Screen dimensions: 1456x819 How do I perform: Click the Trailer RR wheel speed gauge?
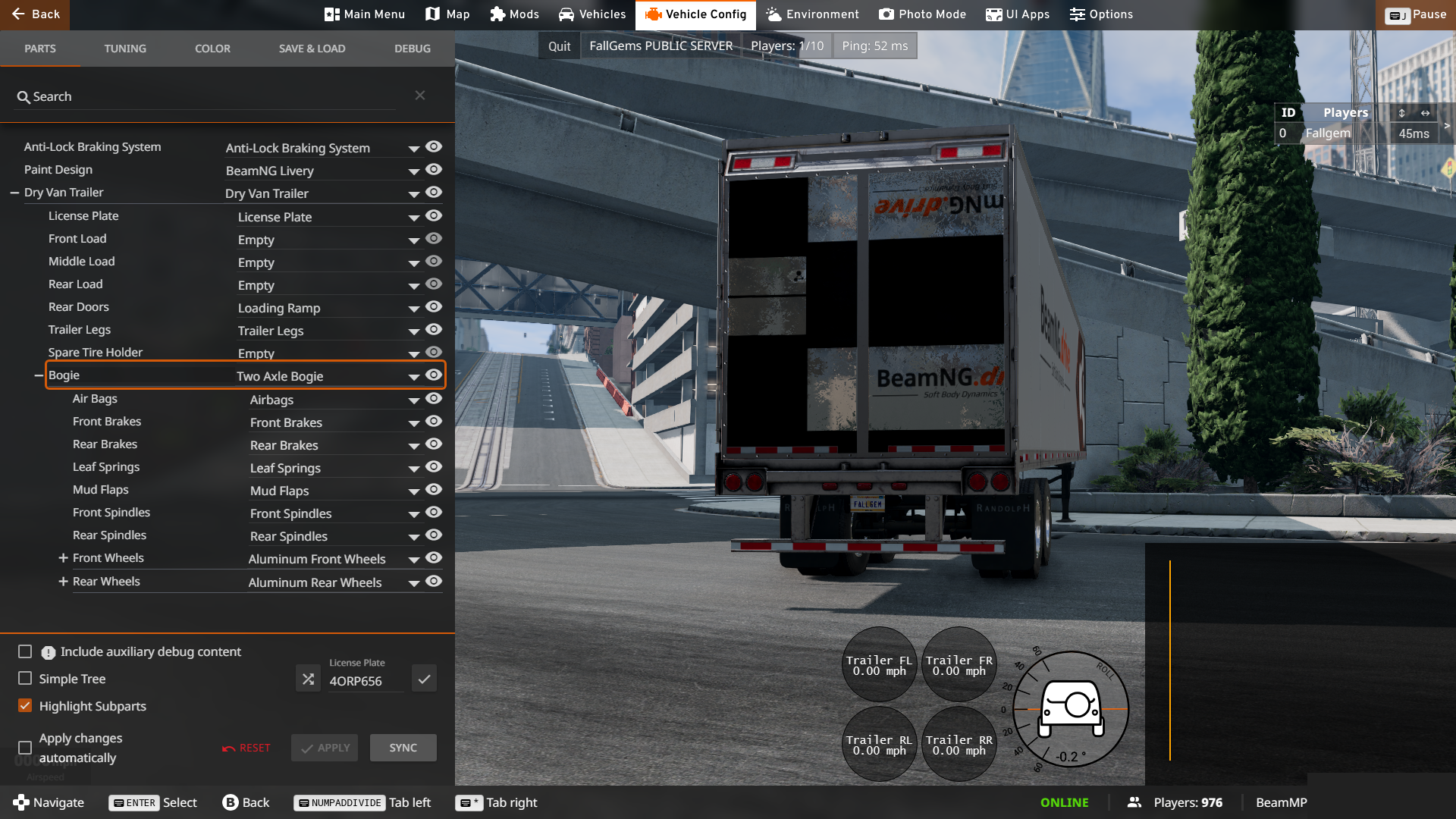coord(959,745)
